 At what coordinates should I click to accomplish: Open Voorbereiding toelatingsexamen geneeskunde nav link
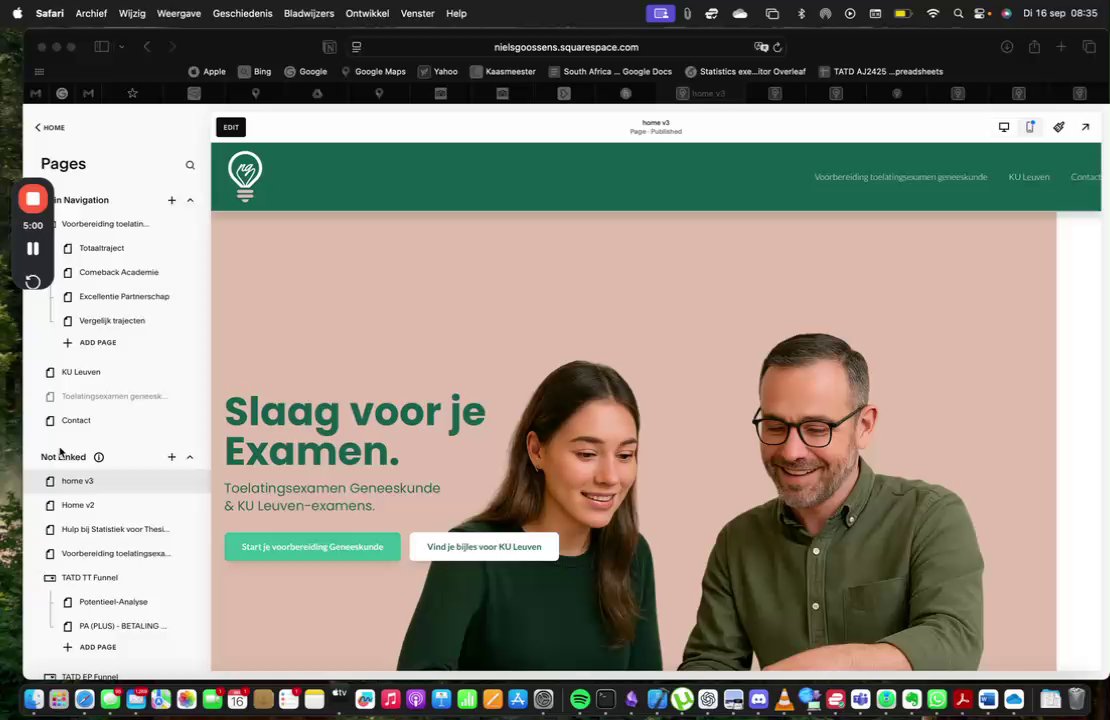pos(900,177)
